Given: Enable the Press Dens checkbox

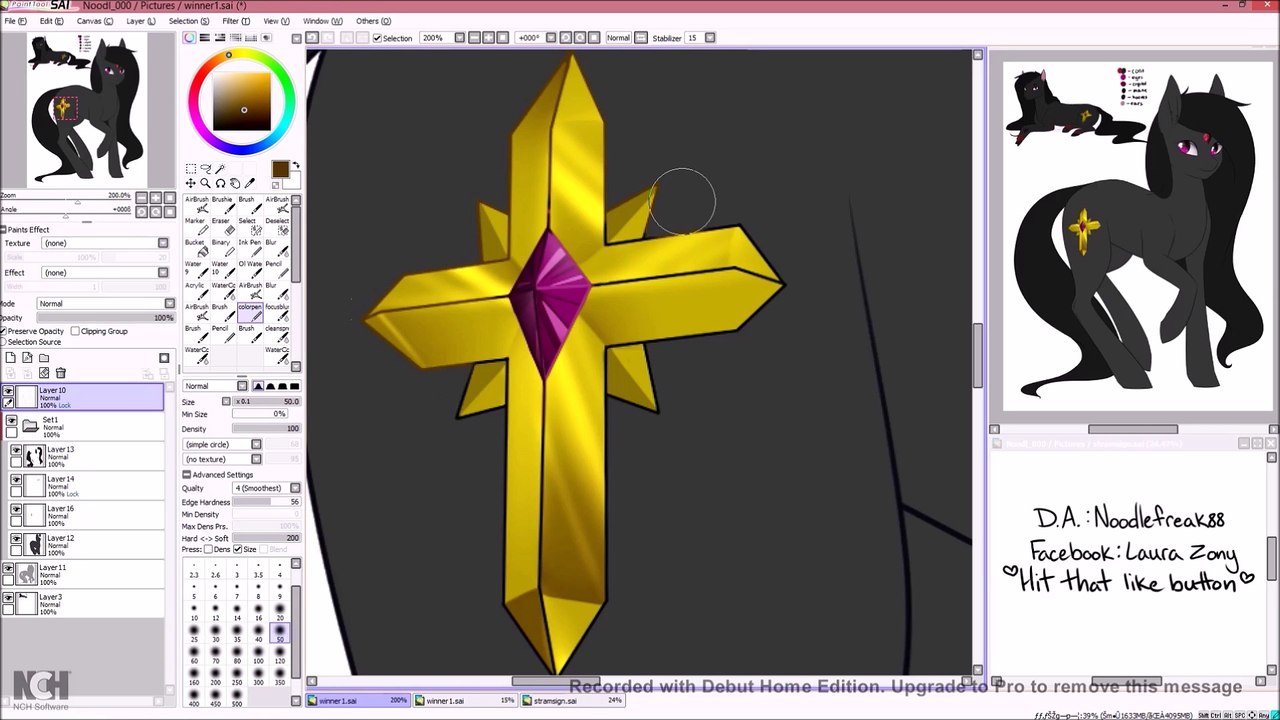Looking at the screenshot, I should tap(208, 549).
